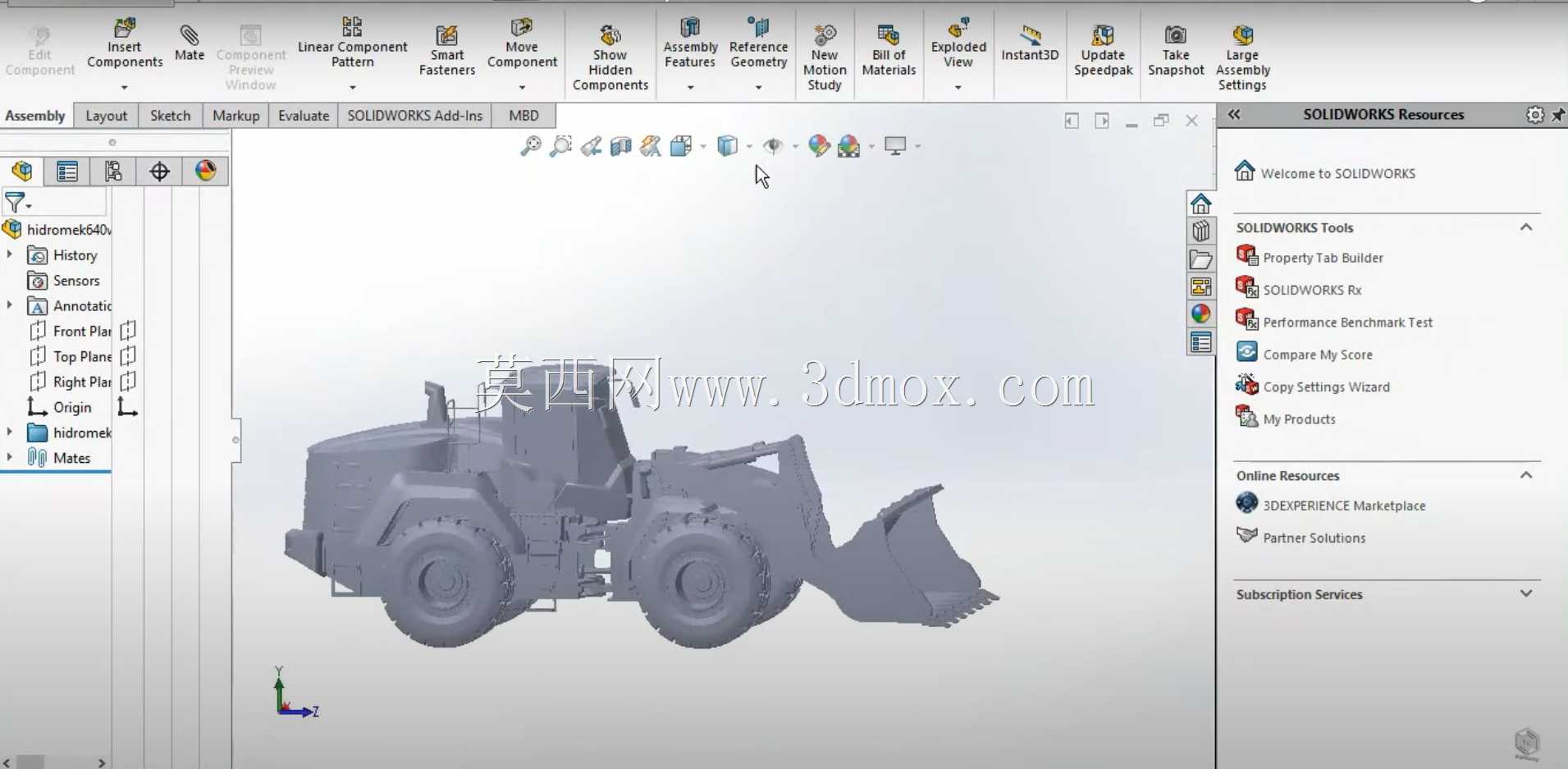Toggle Instant3D mode
Viewport: 1568px width, 769px height.
pos(1030,43)
